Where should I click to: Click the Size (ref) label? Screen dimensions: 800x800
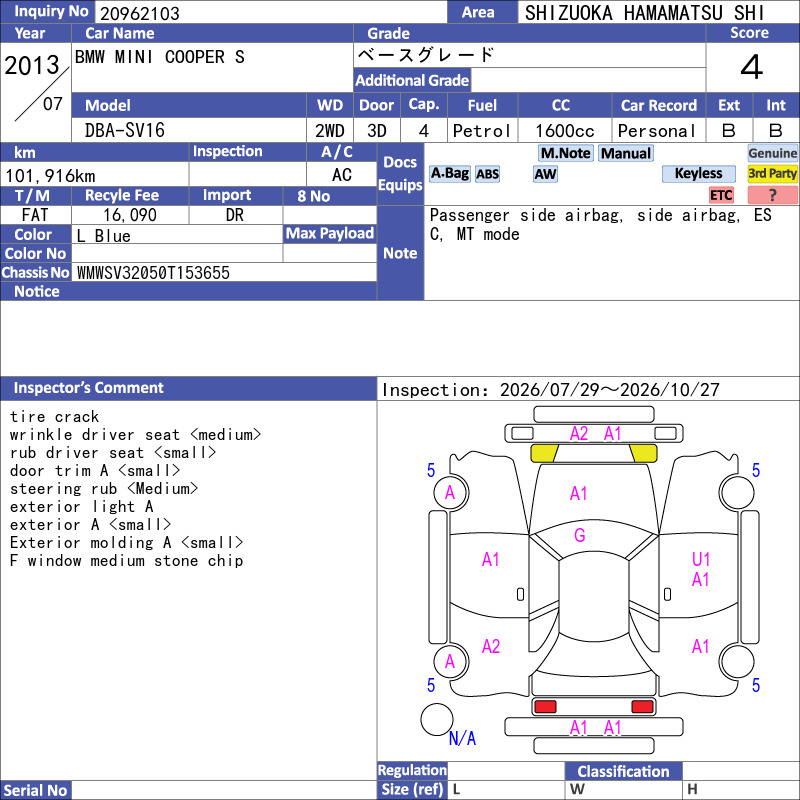(412, 789)
